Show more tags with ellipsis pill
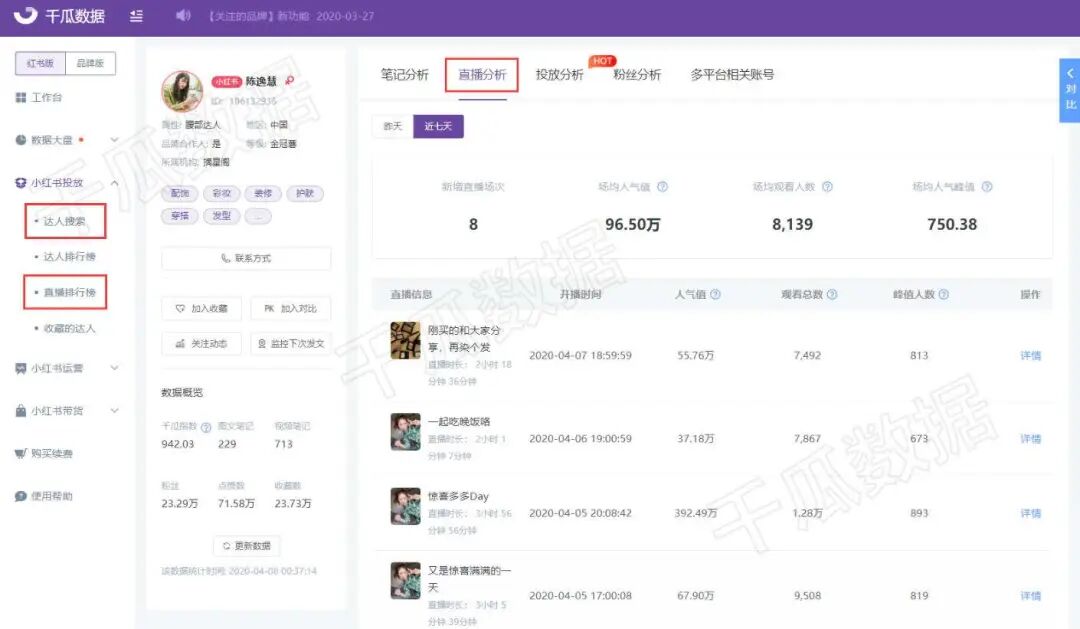 [258, 216]
